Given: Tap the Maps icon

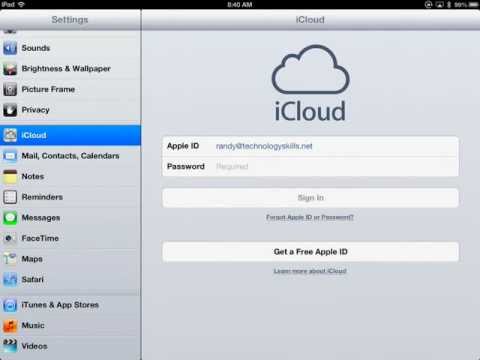Looking at the screenshot, I should 10,259.
